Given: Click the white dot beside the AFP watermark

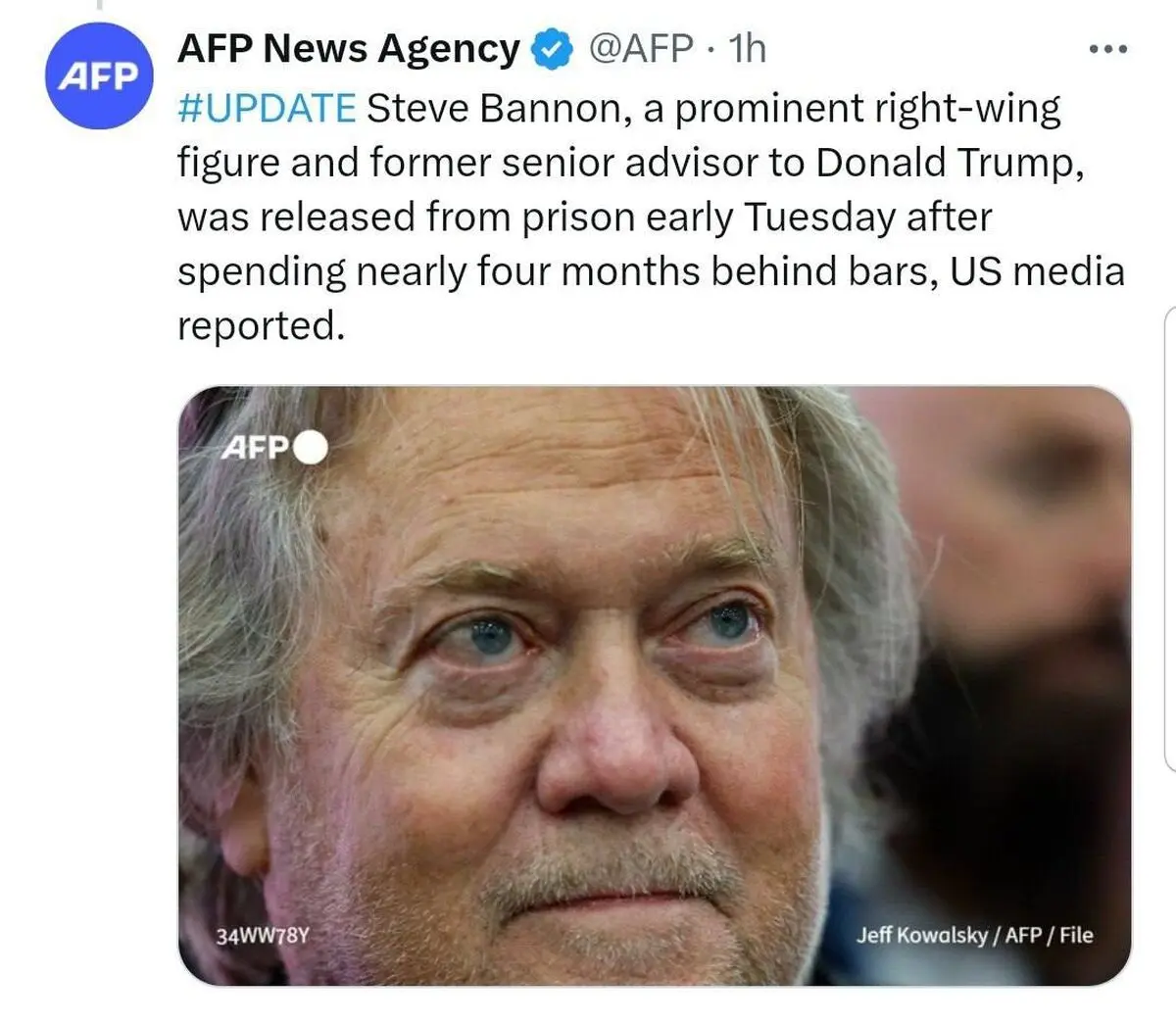Looking at the screenshot, I should 311,448.
